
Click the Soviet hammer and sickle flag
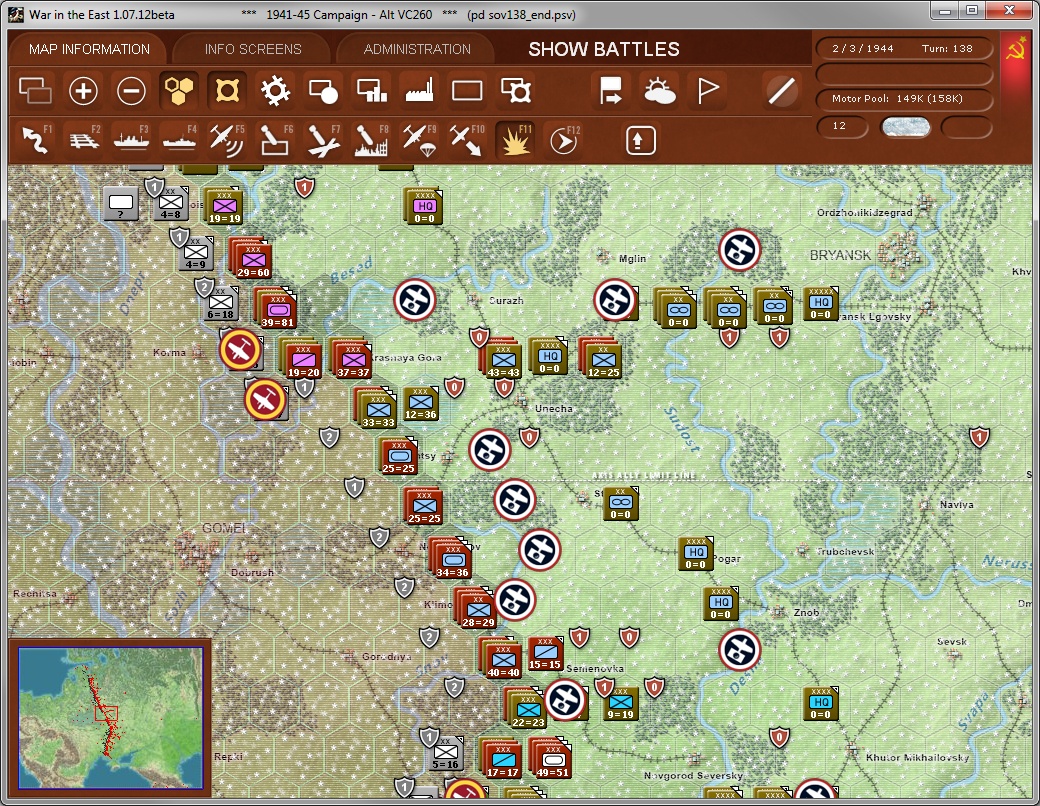[x=1015, y=50]
